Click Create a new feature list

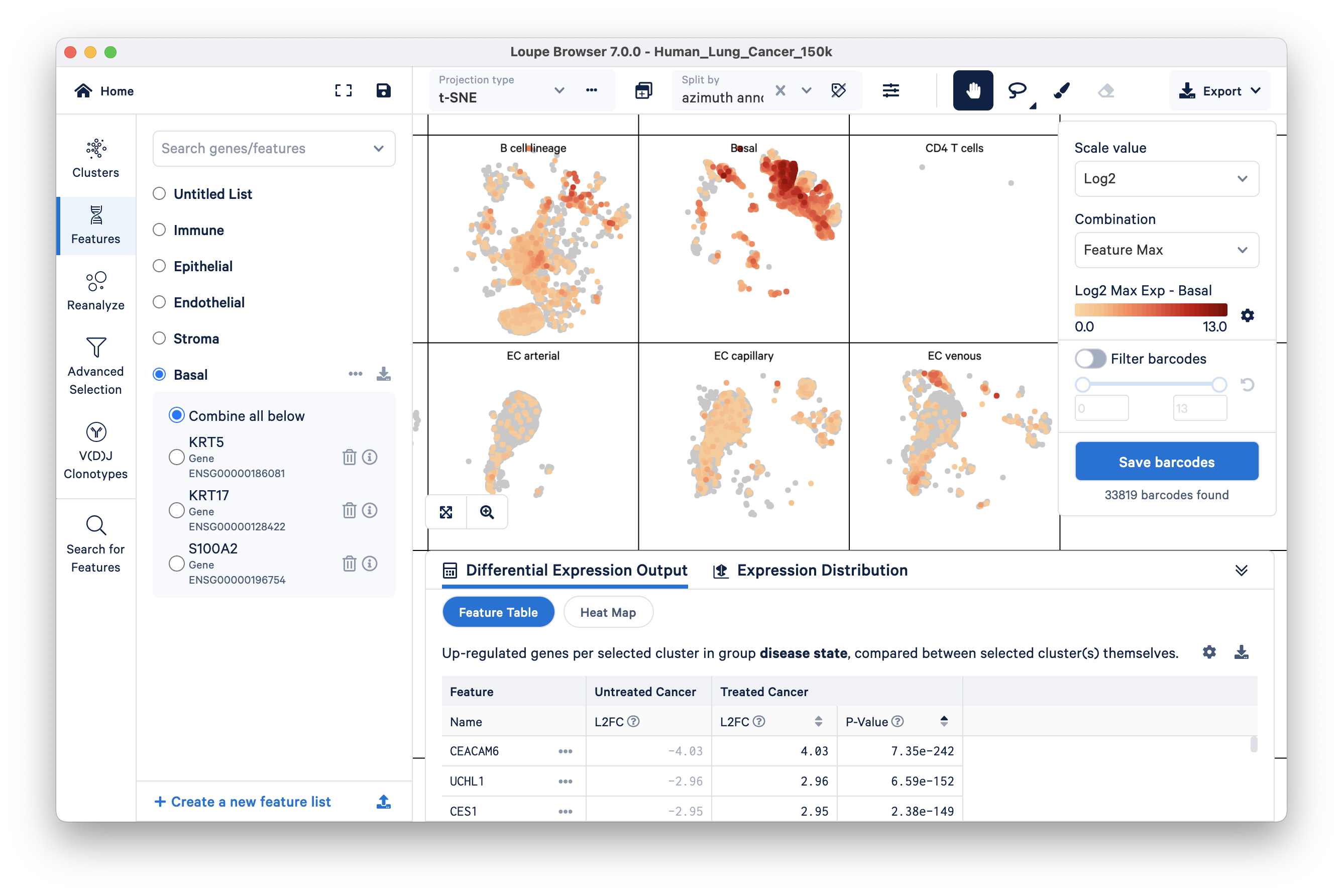coord(243,801)
